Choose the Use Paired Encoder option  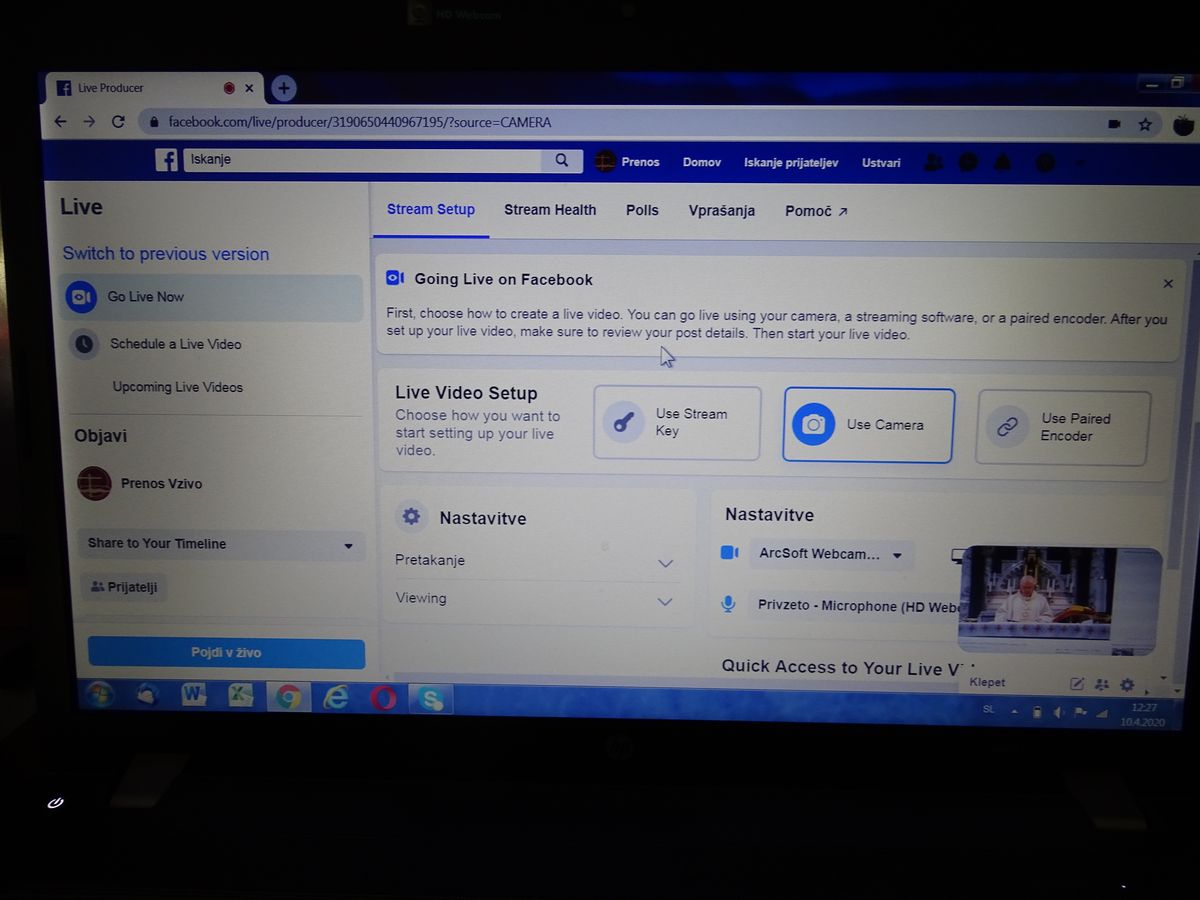pyautogui.click(x=1062, y=427)
